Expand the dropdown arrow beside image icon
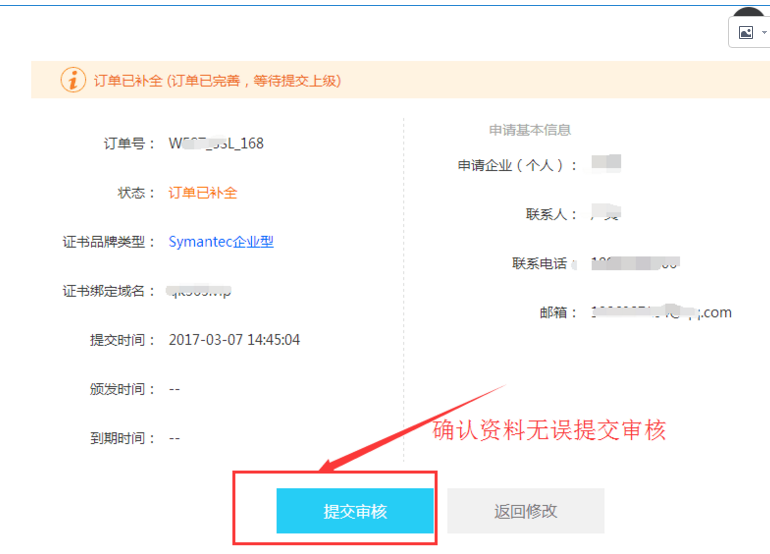 (x=764, y=32)
